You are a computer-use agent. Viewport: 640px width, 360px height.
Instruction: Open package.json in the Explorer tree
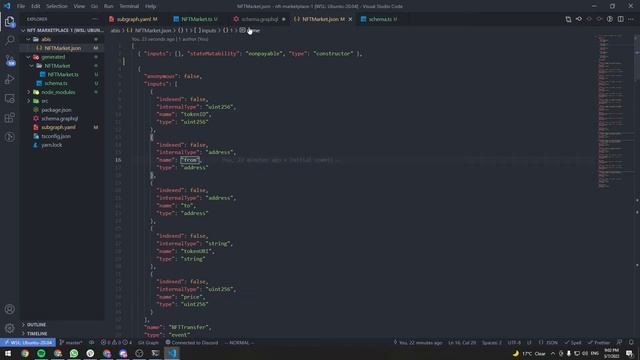tap(56, 110)
